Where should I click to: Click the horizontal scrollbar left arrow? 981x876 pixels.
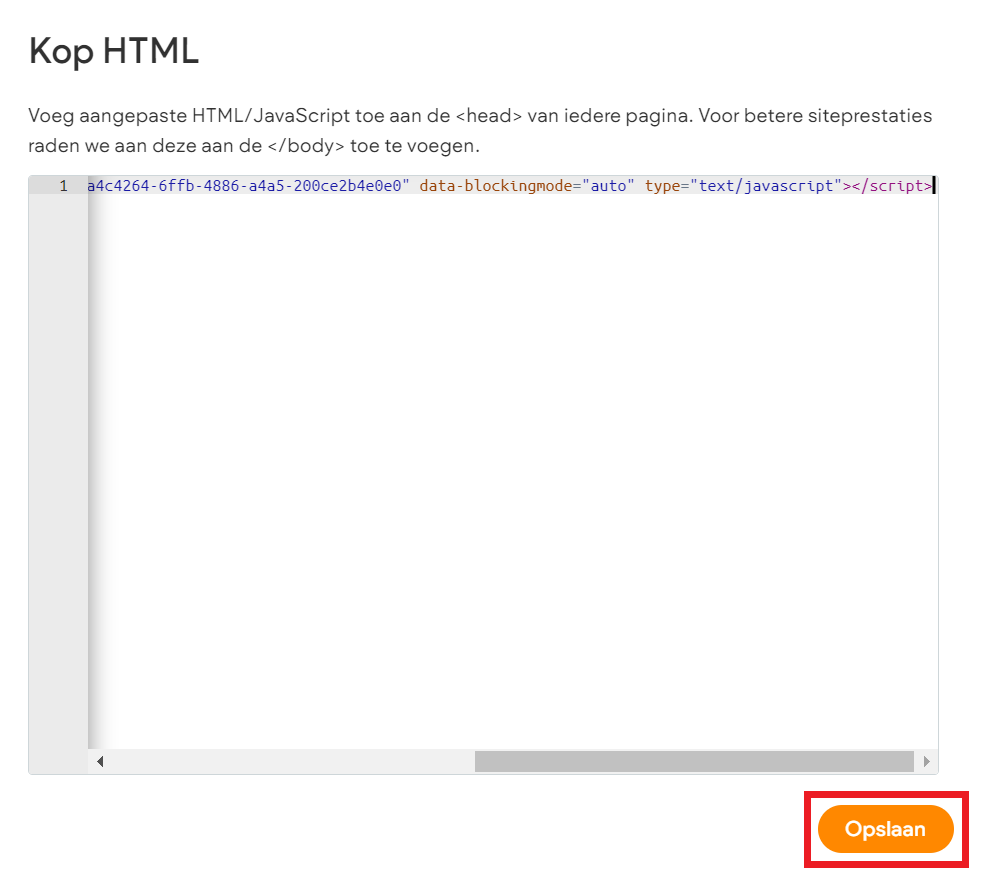click(x=100, y=762)
